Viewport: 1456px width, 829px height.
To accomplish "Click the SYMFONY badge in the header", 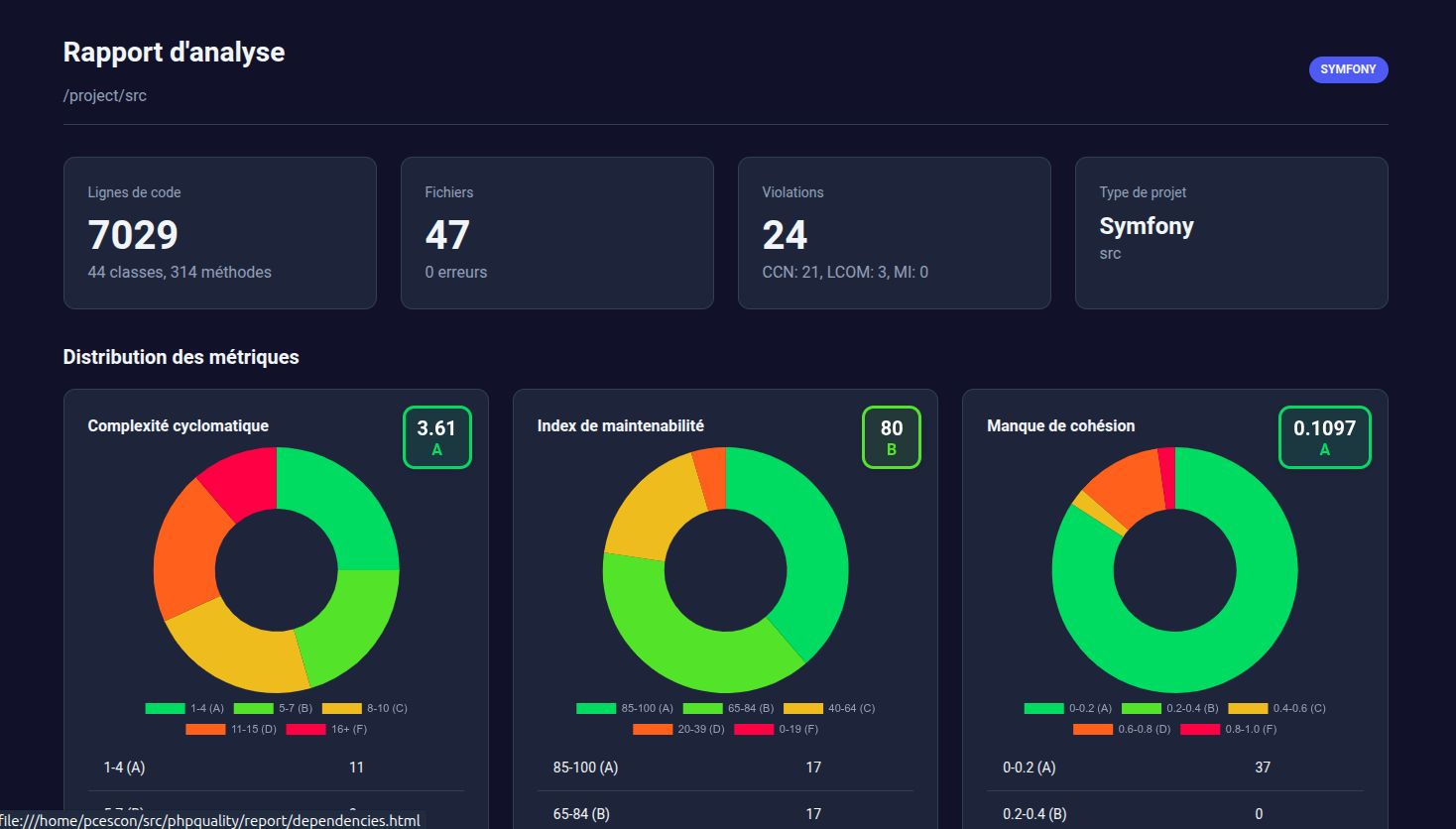I will (x=1348, y=69).
